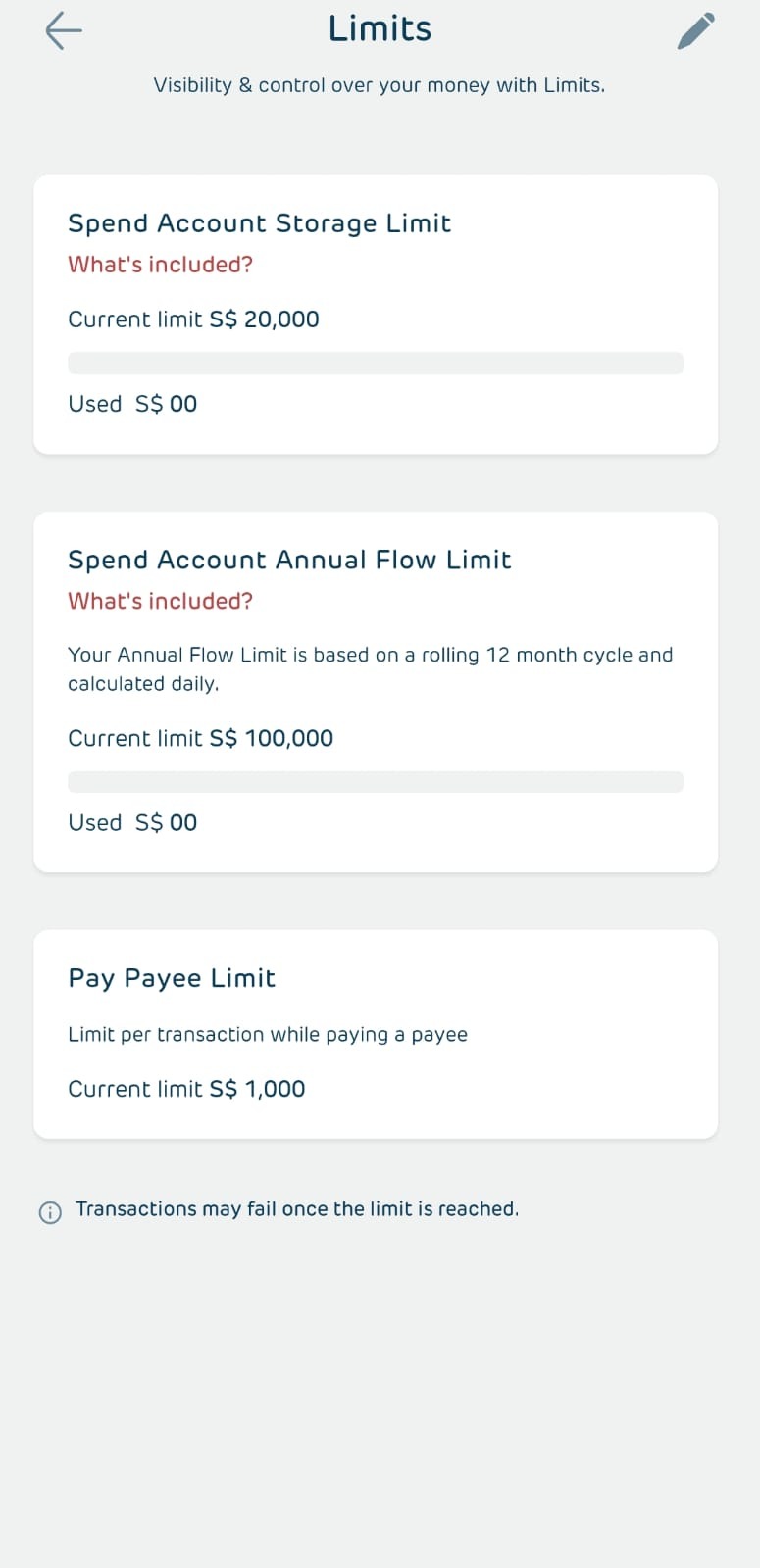The image size is (760, 1568).
Task: Click Current limit S$ 100,000 text
Action: click(x=200, y=738)
